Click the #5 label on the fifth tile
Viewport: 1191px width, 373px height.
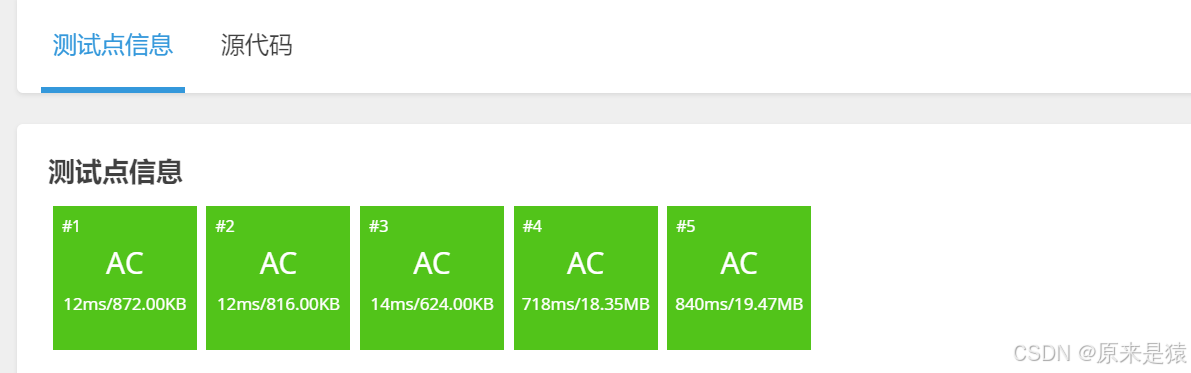685,226
